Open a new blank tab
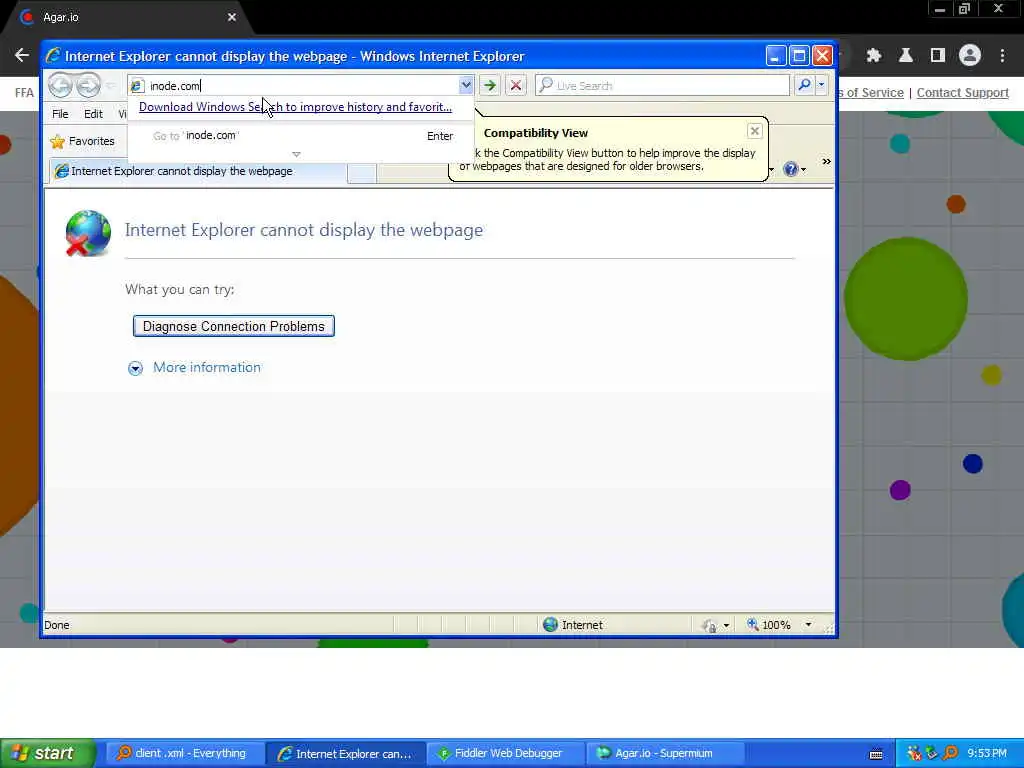Viewport: 1024px width, 768px height. click(x=362, y=172)
